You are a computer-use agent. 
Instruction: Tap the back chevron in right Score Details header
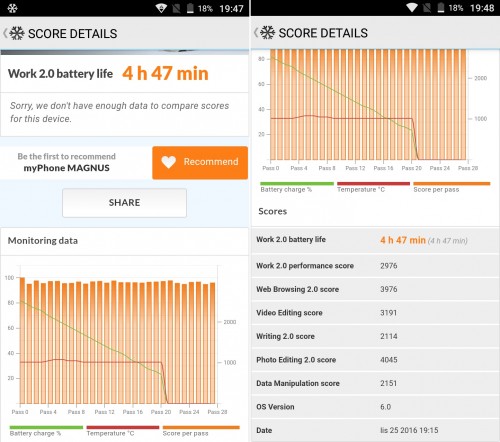pyautogui.click(x=256, y=33)
